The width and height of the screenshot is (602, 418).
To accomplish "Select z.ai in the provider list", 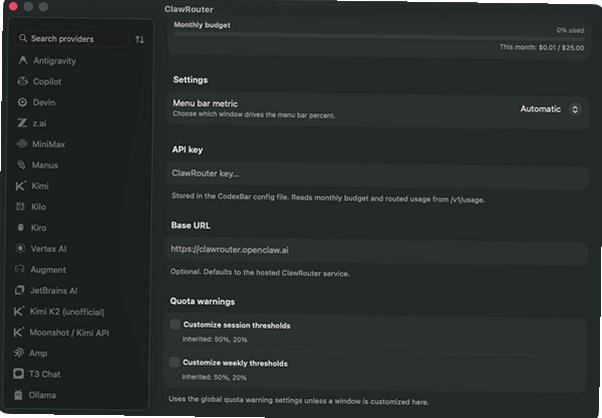I will pyautogui.click(x=79, y=123).
